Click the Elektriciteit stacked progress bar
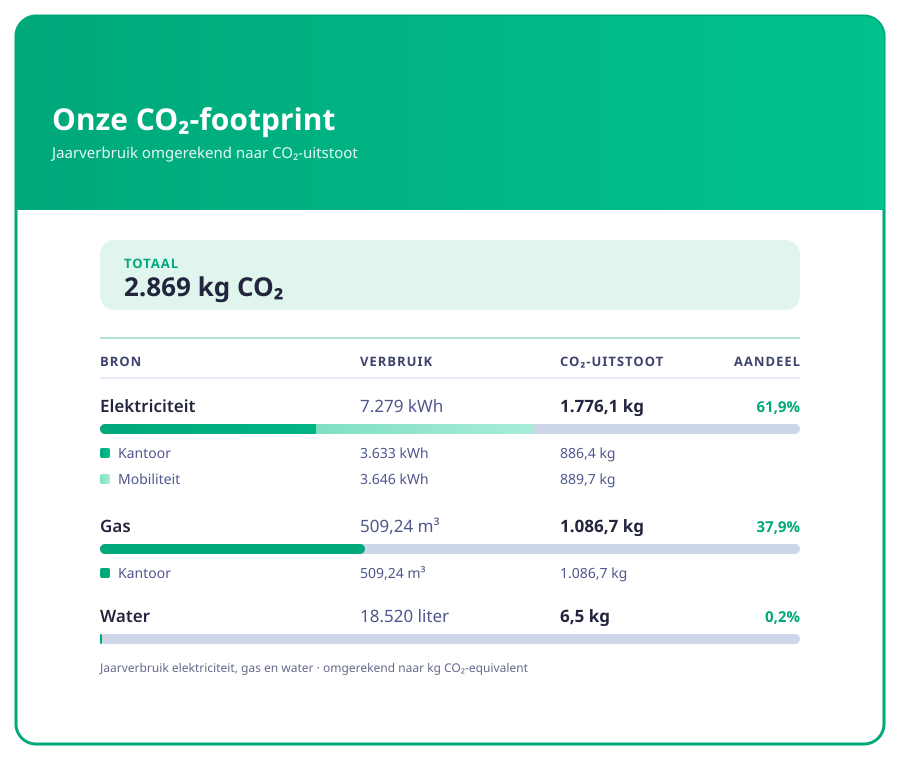The width and height of the screenshot is (900, 760). point(449,429)
